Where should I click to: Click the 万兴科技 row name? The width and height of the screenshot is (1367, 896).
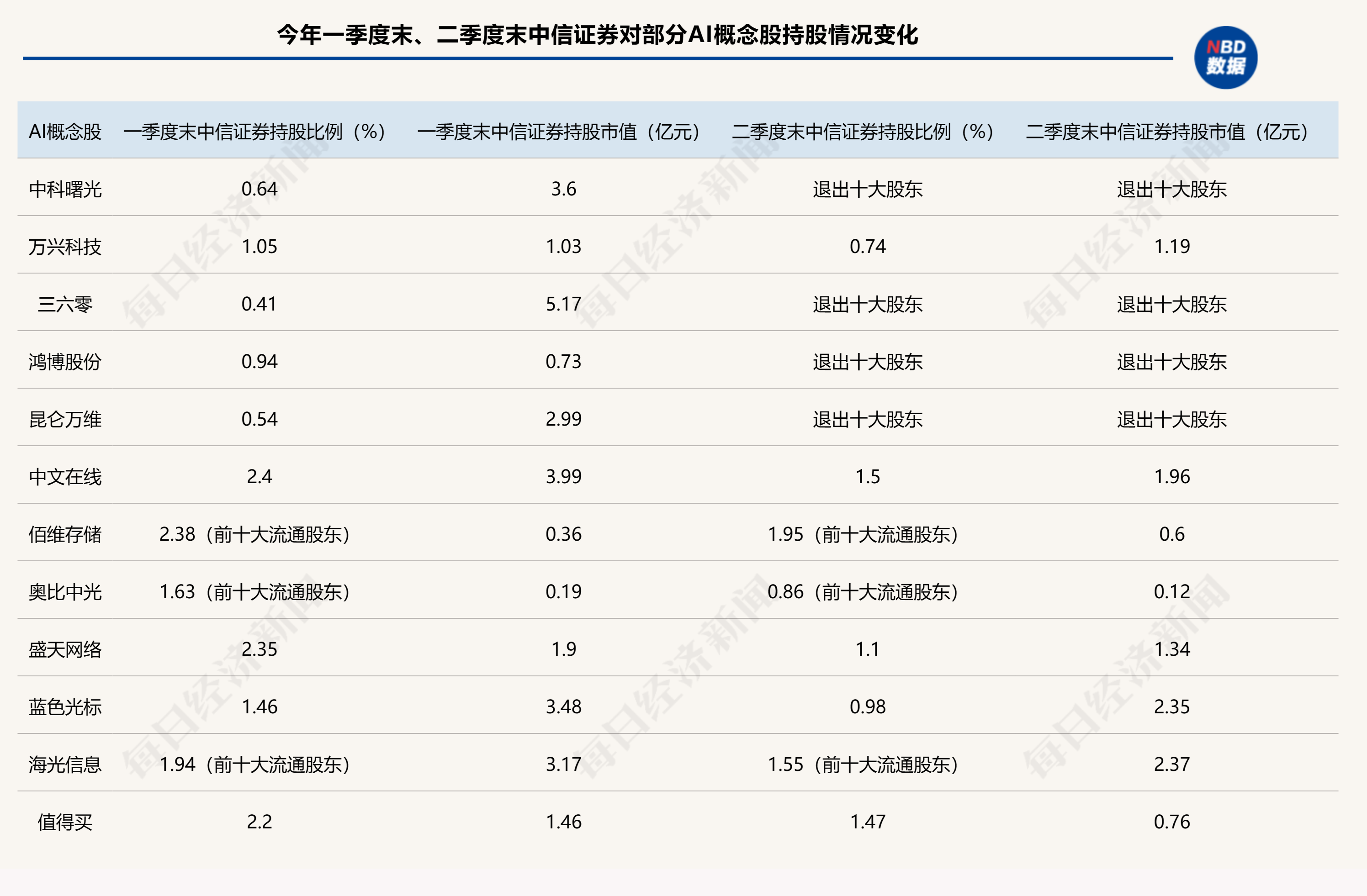pyautogui.click(x=65, y=247)
